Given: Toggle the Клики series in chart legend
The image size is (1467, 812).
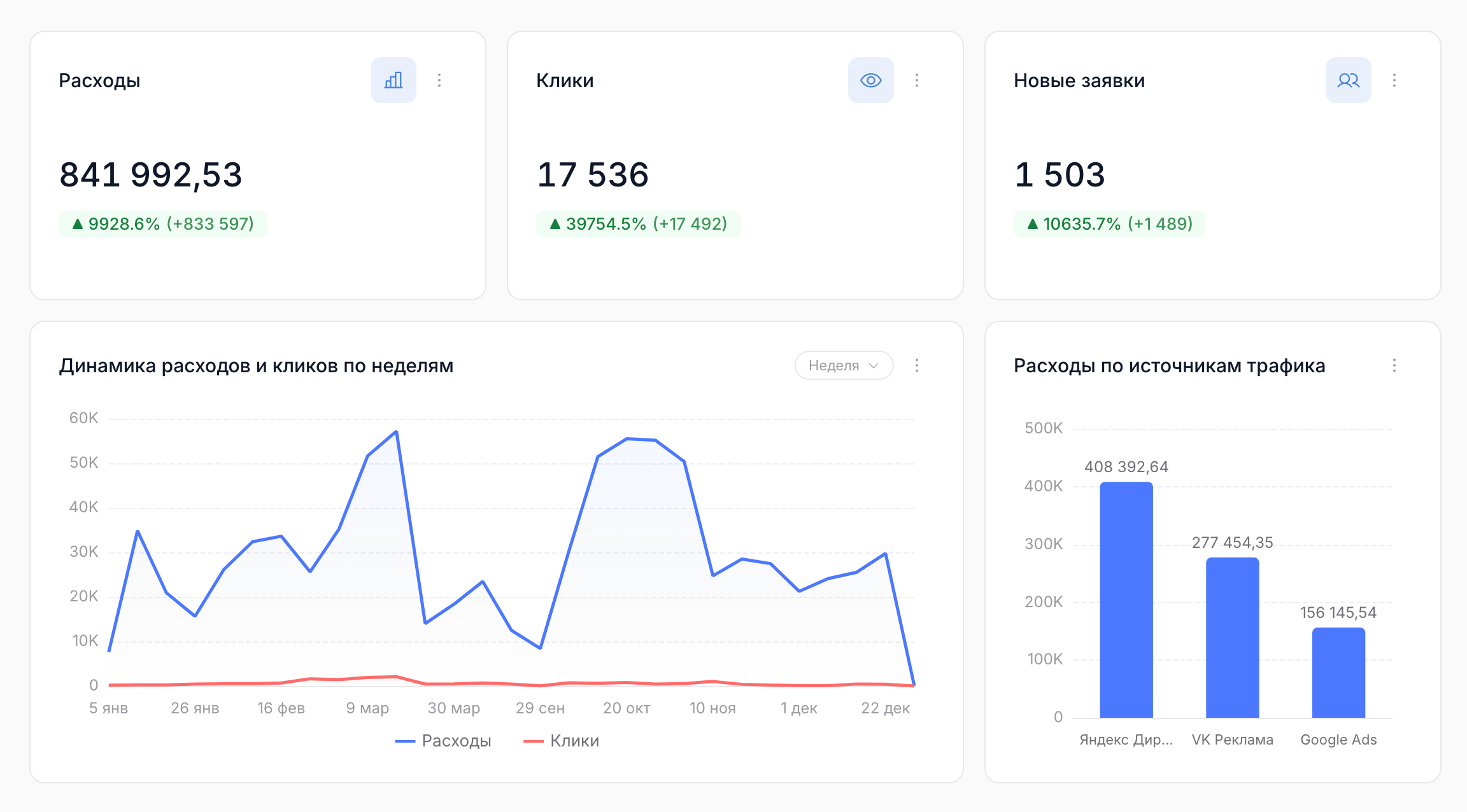Looking at the screenshot, I should coord(561,741).
